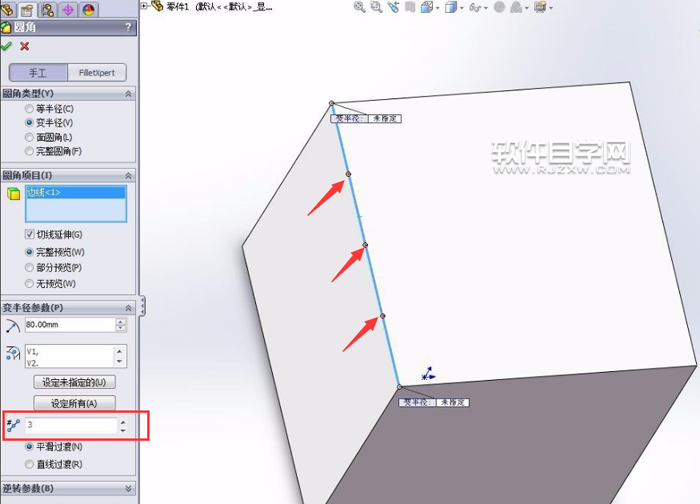Open the Display Style dropdown arrow
This screenshot has height=504, width=700.
click(462, 8)
